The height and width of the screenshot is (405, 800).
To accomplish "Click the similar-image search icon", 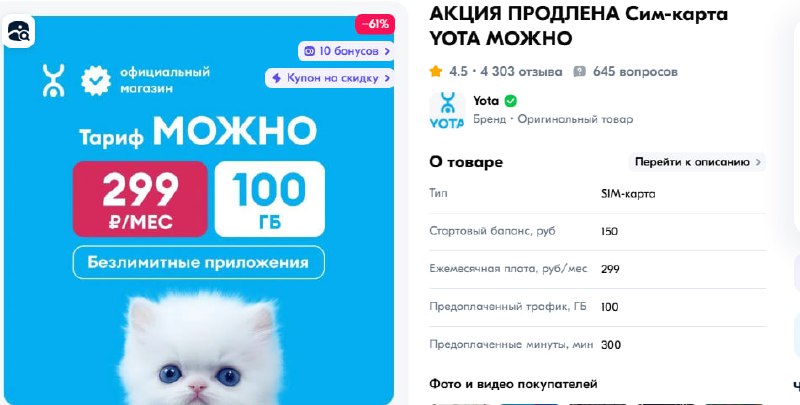I will pyautogui.click(x=19, y=31).
